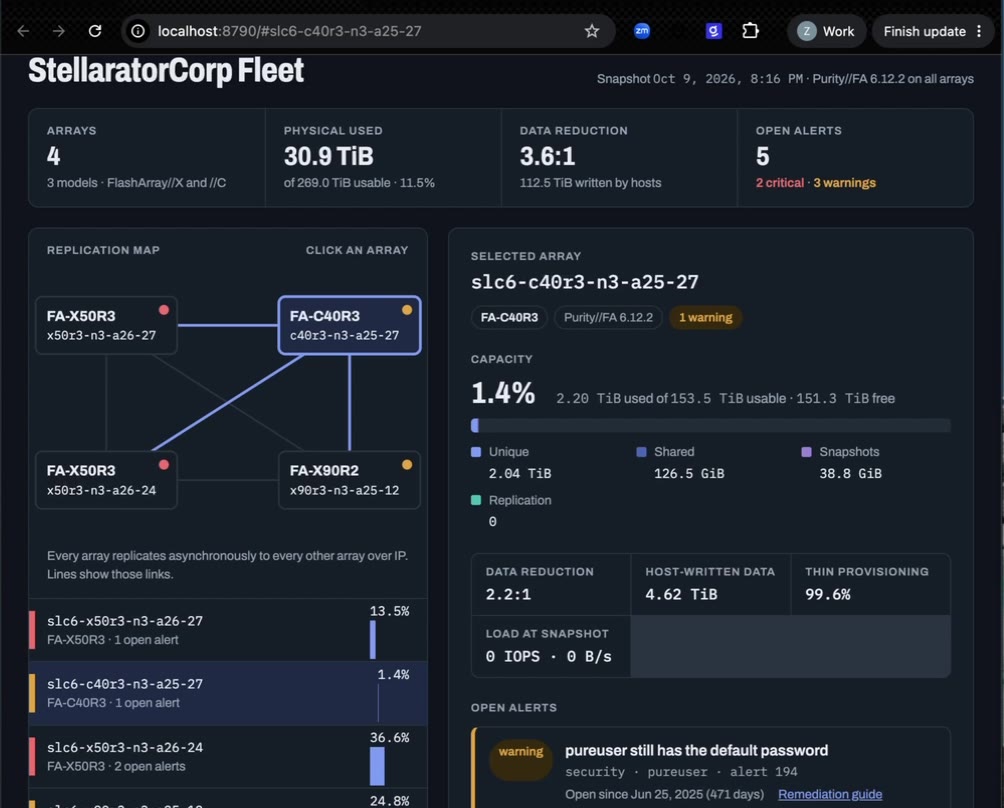Screen dimensions: 1004x808
Task: Select FA-X50R3 x50r3-n3-a26-24 map node
Action: pos(106,480)
